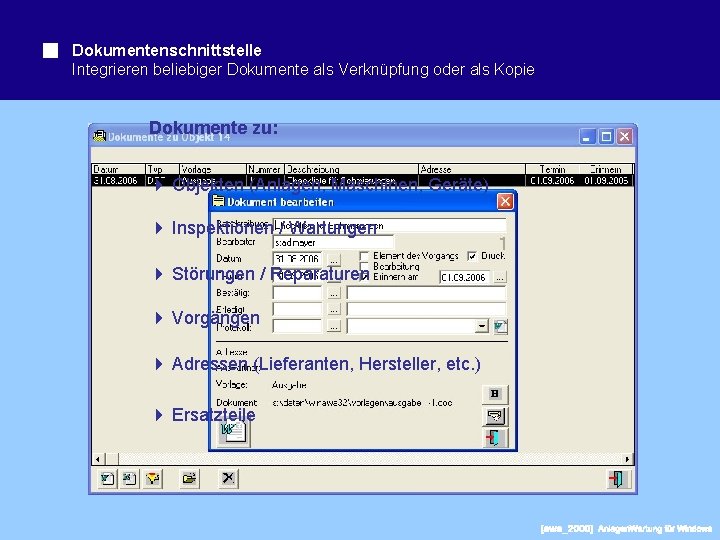This screenshot has width=720, height=540.
Task: Click the Erledigt wide text field
Action: point(426,309)
